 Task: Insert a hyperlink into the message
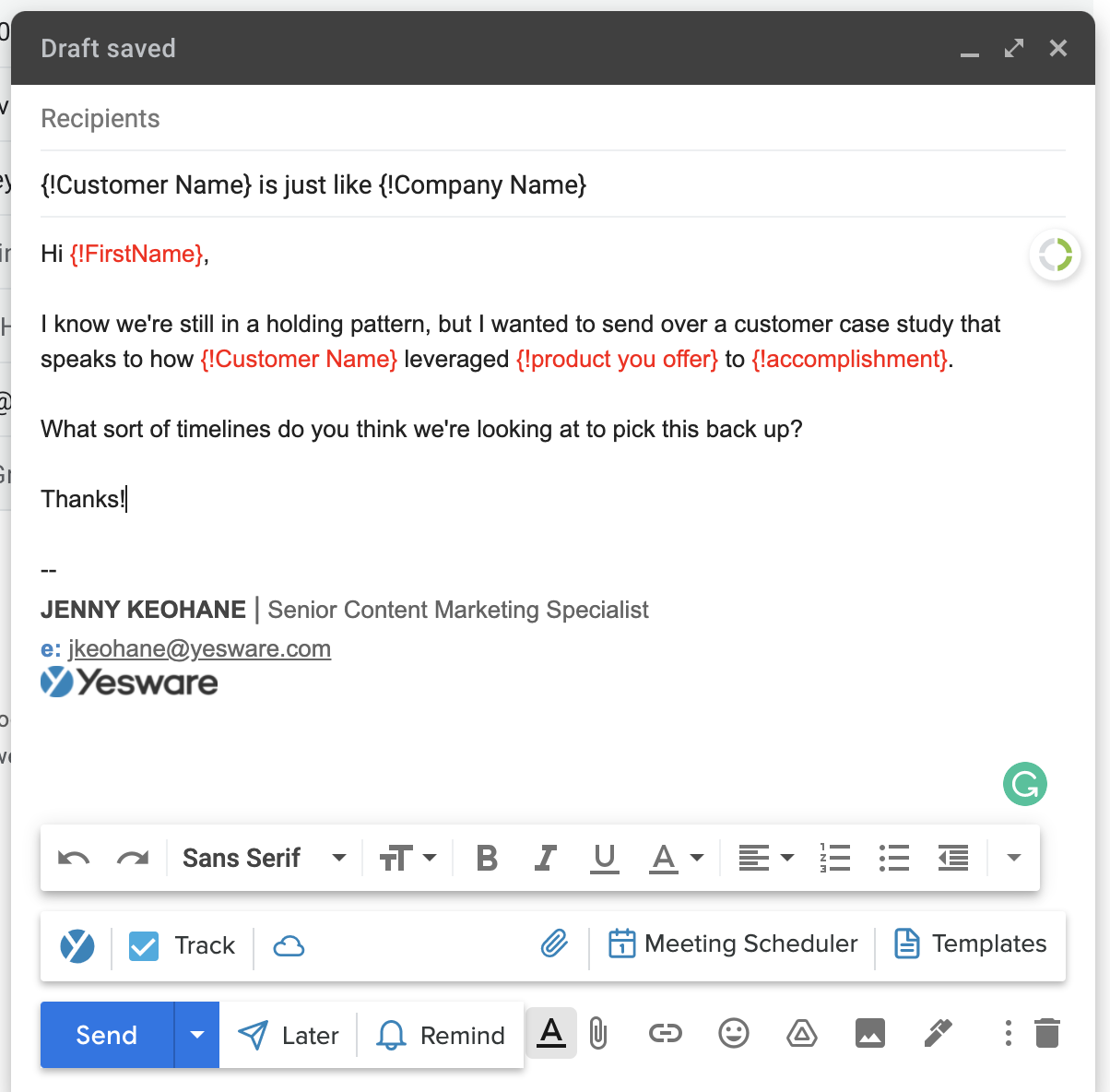[666, 1034]
